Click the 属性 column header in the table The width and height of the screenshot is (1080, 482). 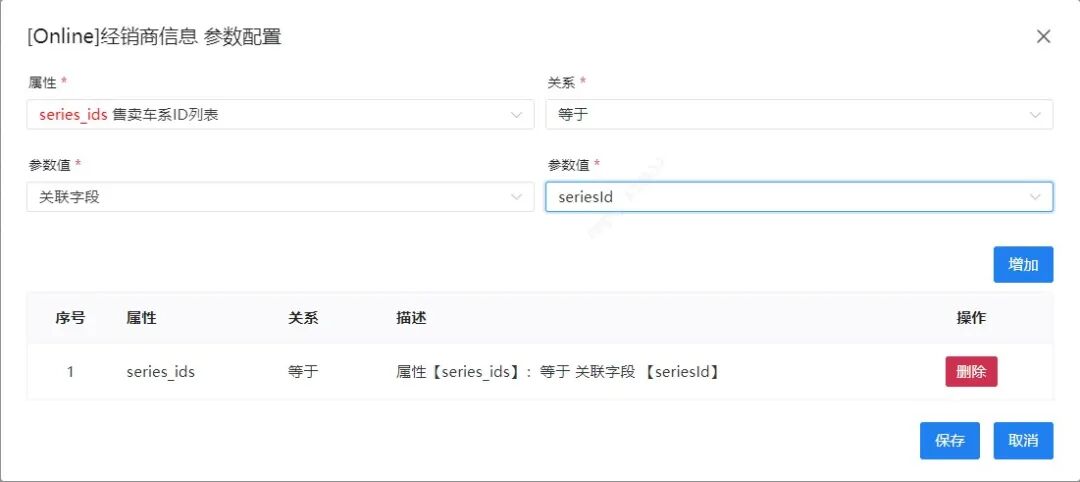[x=141, y=318]
